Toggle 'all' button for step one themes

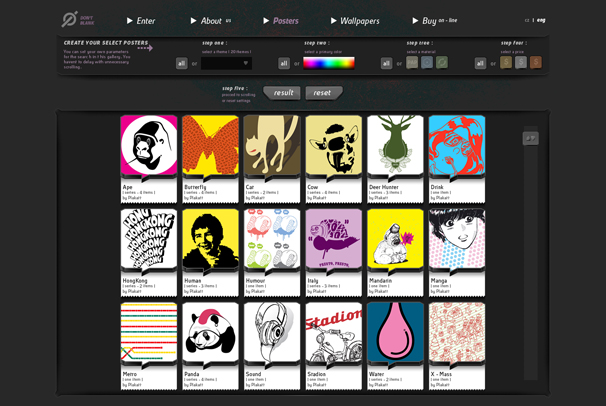click(x=181, y=63)
